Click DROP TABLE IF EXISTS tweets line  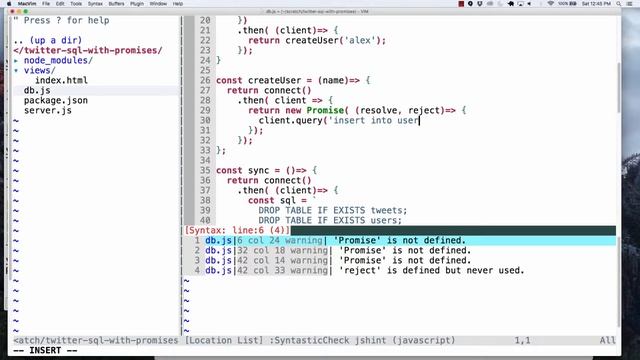coord(333,211)
